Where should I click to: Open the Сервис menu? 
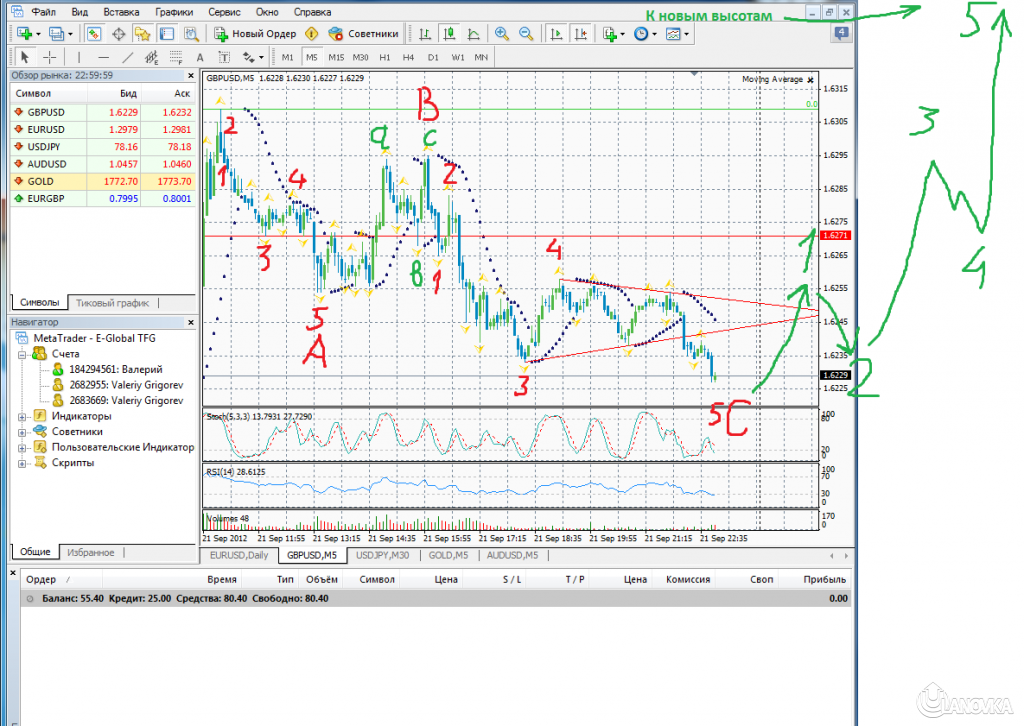coord(223,12)
